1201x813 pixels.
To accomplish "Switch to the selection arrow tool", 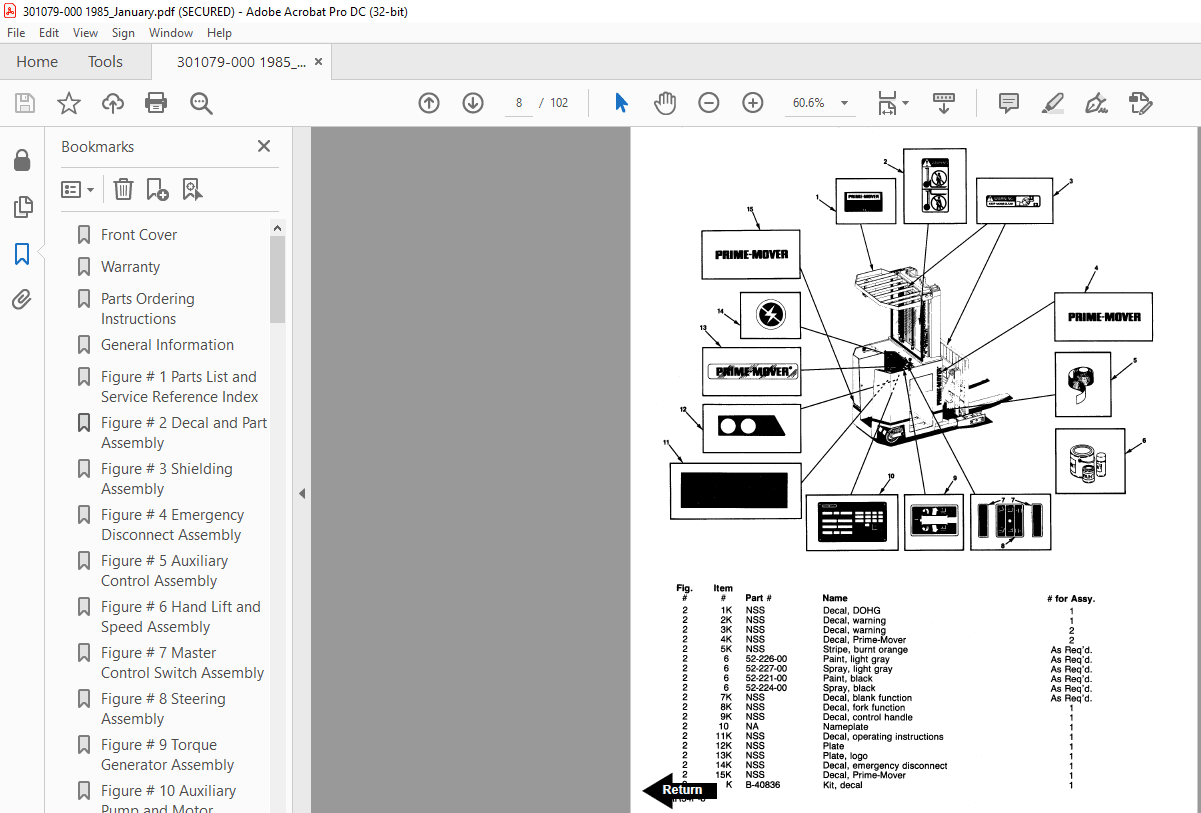I will pyautogui.click(x=621, y=102).
